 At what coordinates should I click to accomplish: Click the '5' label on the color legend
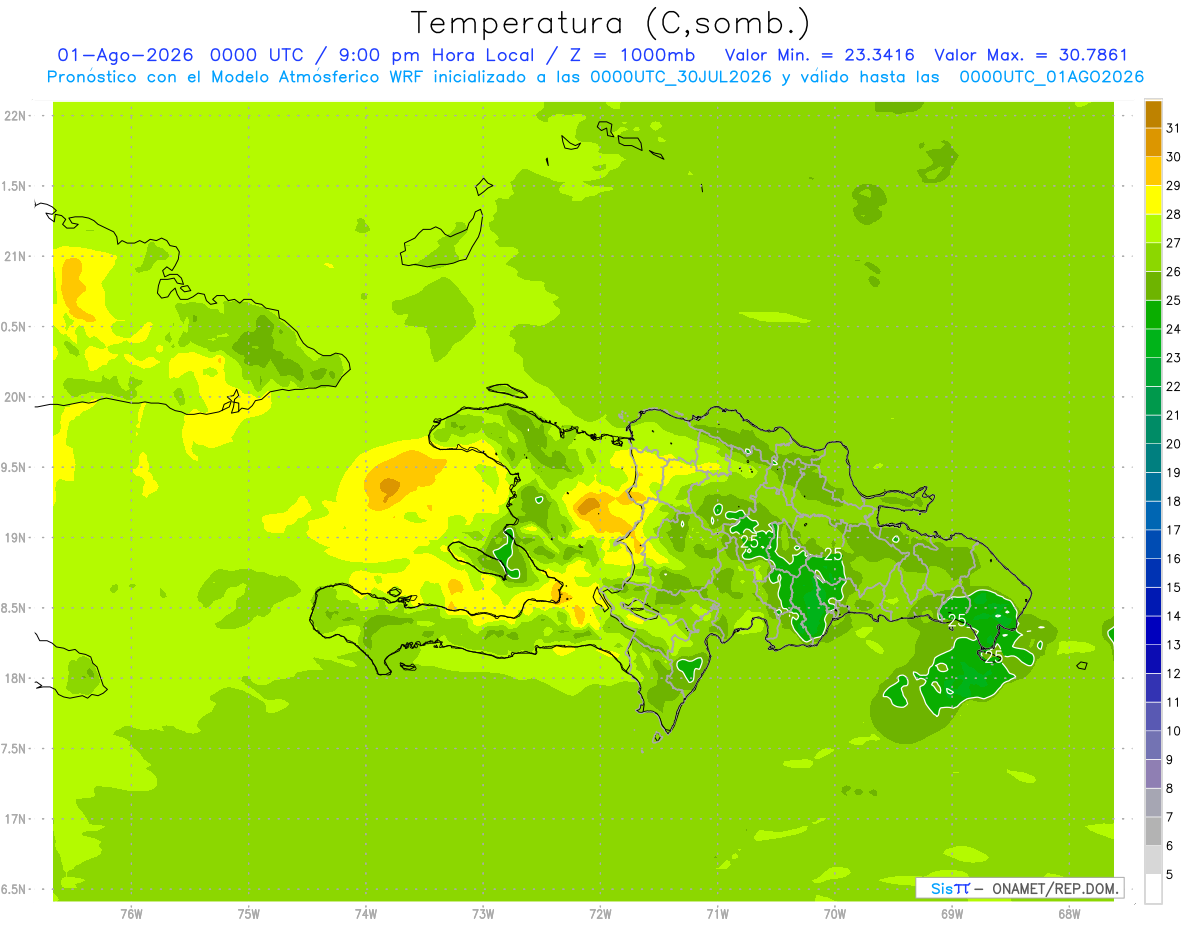(x=1170, y=875)
